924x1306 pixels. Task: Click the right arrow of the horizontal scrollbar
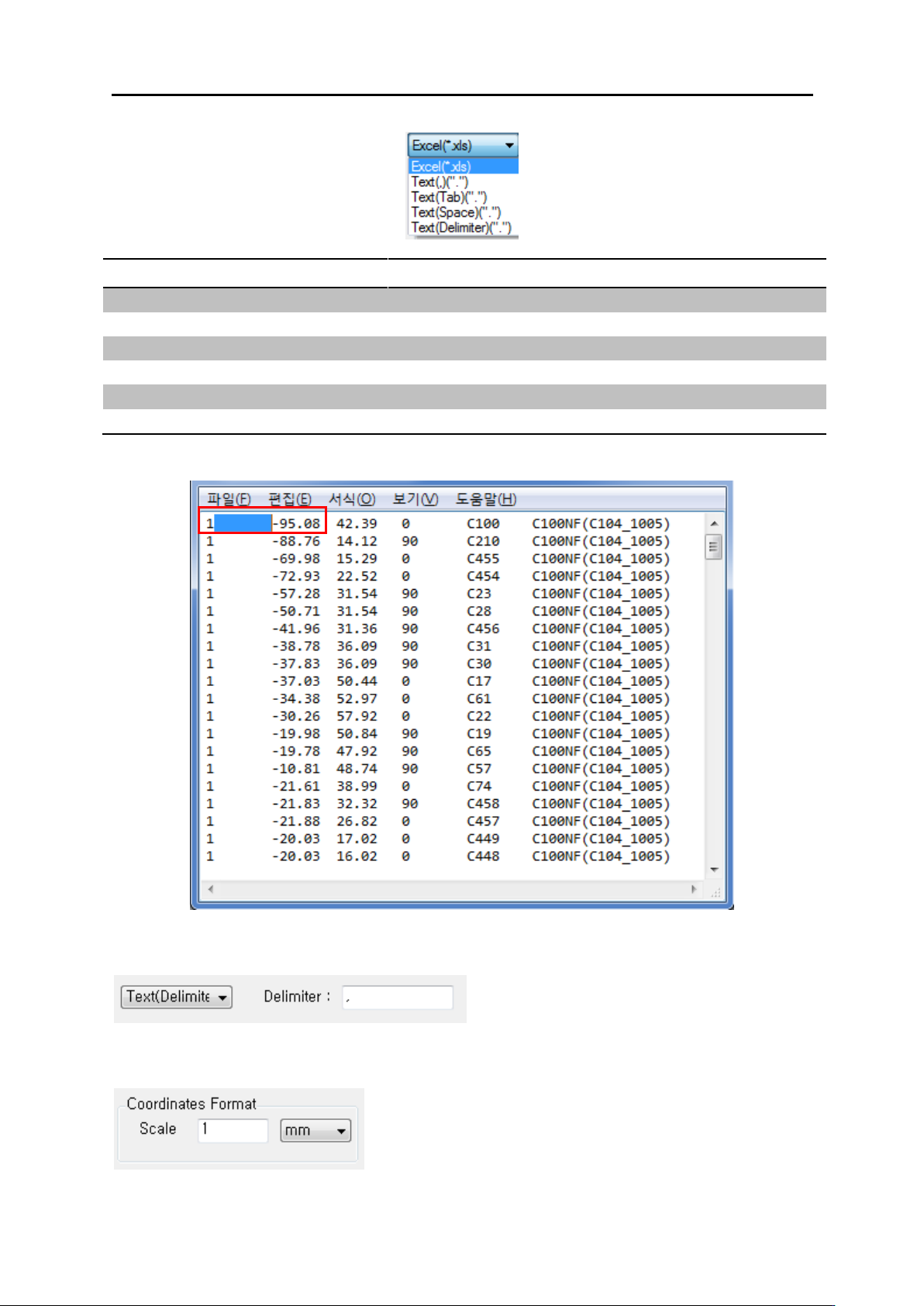pos(694,889)
